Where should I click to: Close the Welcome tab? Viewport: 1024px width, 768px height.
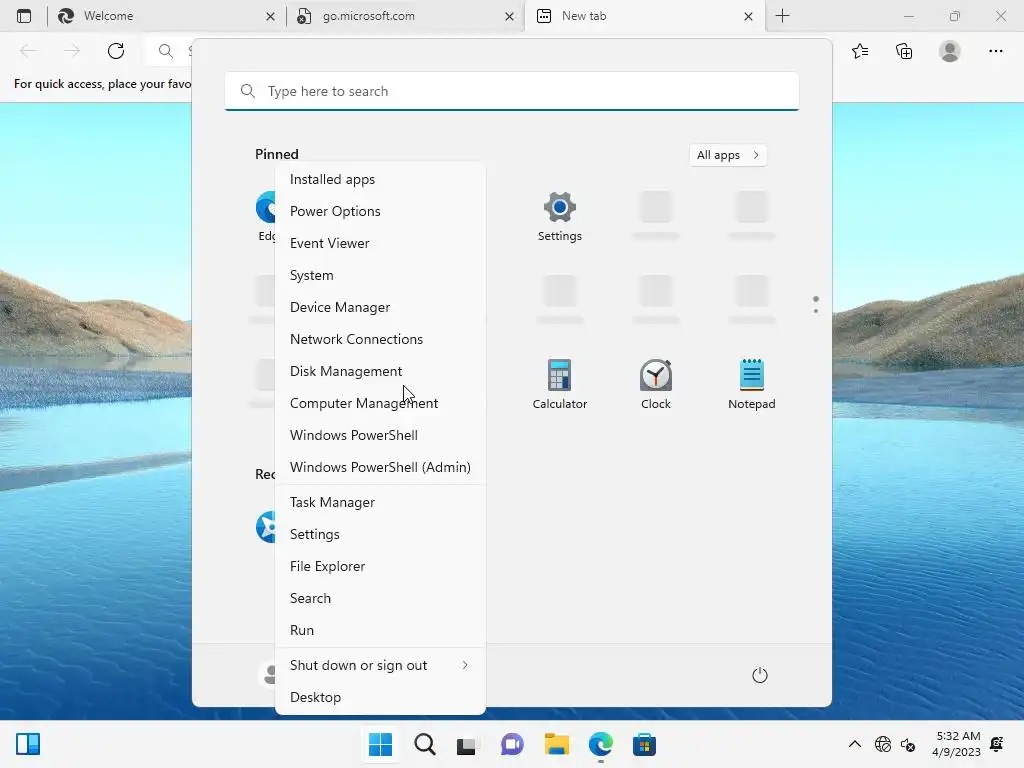coord(270,16)
